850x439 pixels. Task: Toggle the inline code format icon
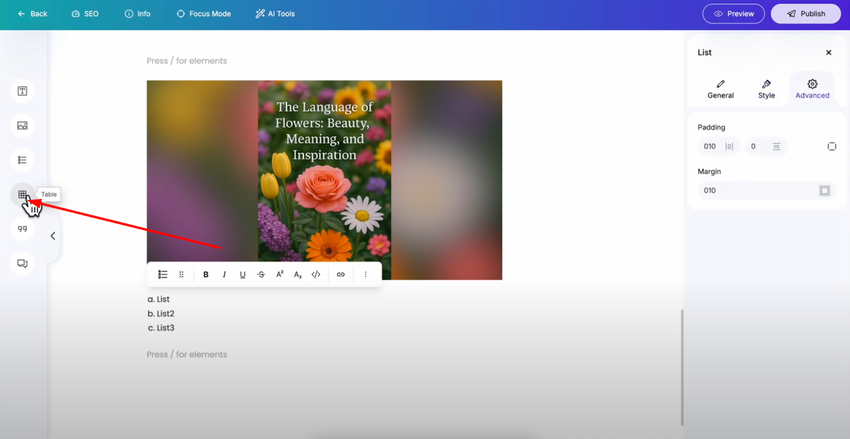tap(316, 275)
